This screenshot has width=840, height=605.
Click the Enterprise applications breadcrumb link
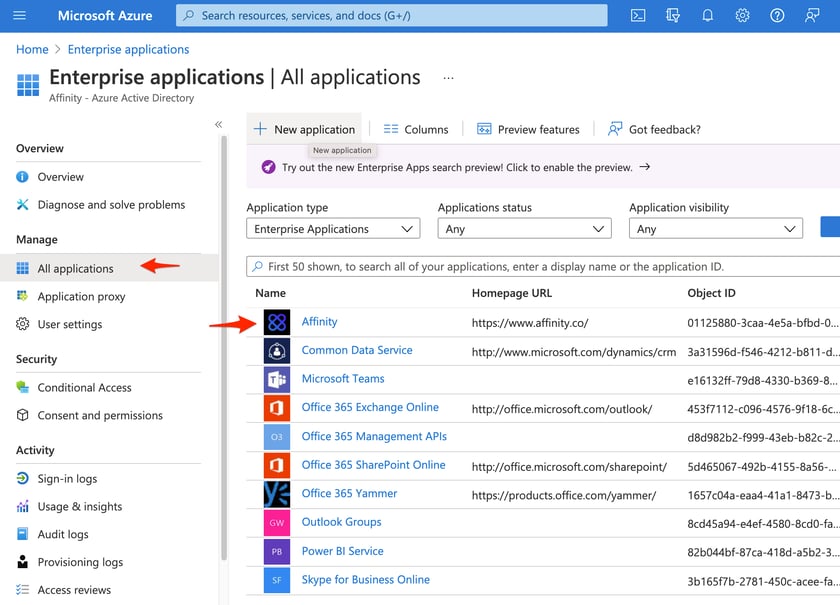point(129,49)
